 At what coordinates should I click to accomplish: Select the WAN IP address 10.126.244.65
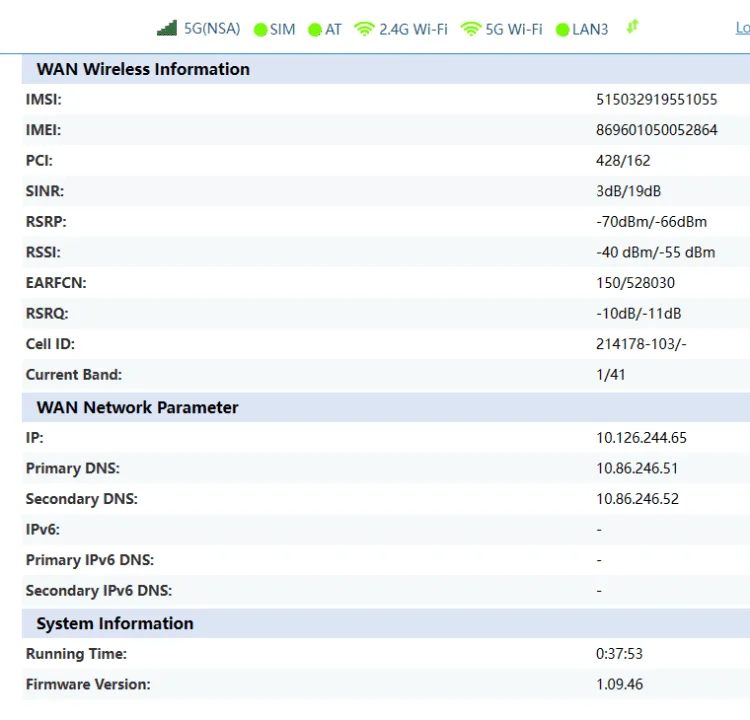pos(641,438)
